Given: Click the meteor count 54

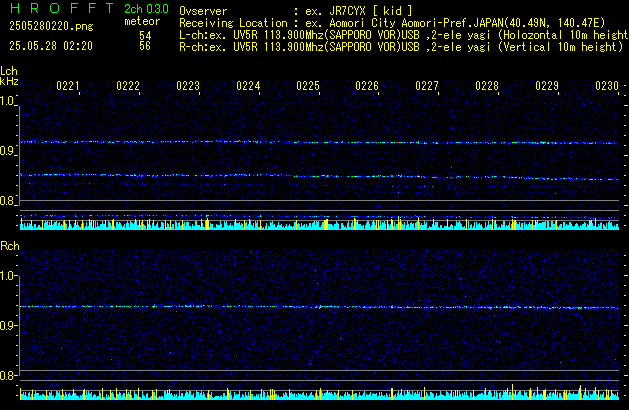Looking at the screenshot, I should click(x=145, y=35).
